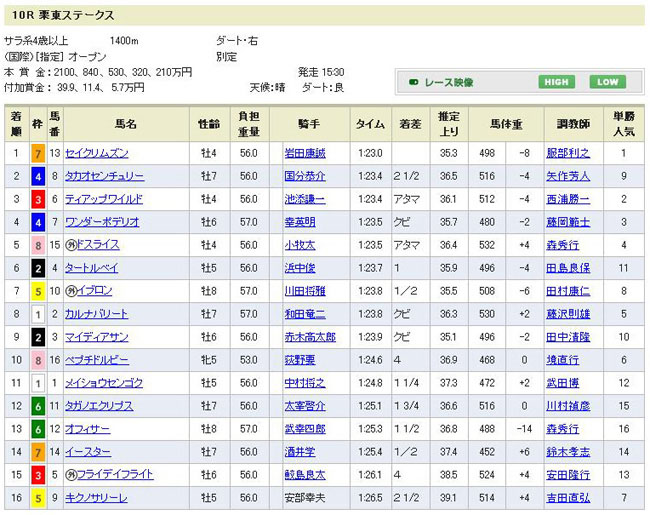Image resolution: width=650 pixels, height=515 pixels.
Task: Click the foreign-horse 外 mark beside イブロン
Action: (71, 290)
